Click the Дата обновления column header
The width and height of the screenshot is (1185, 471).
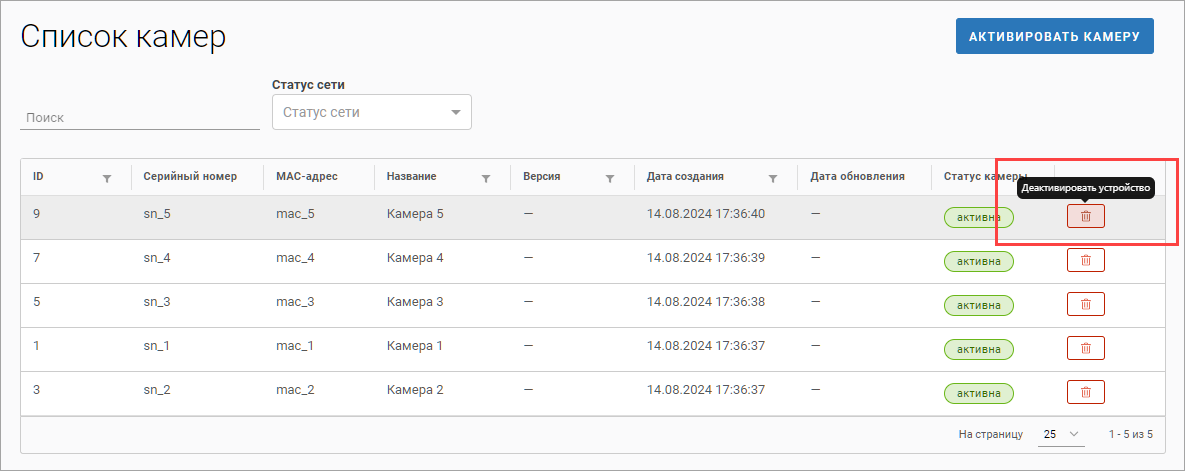857,177
